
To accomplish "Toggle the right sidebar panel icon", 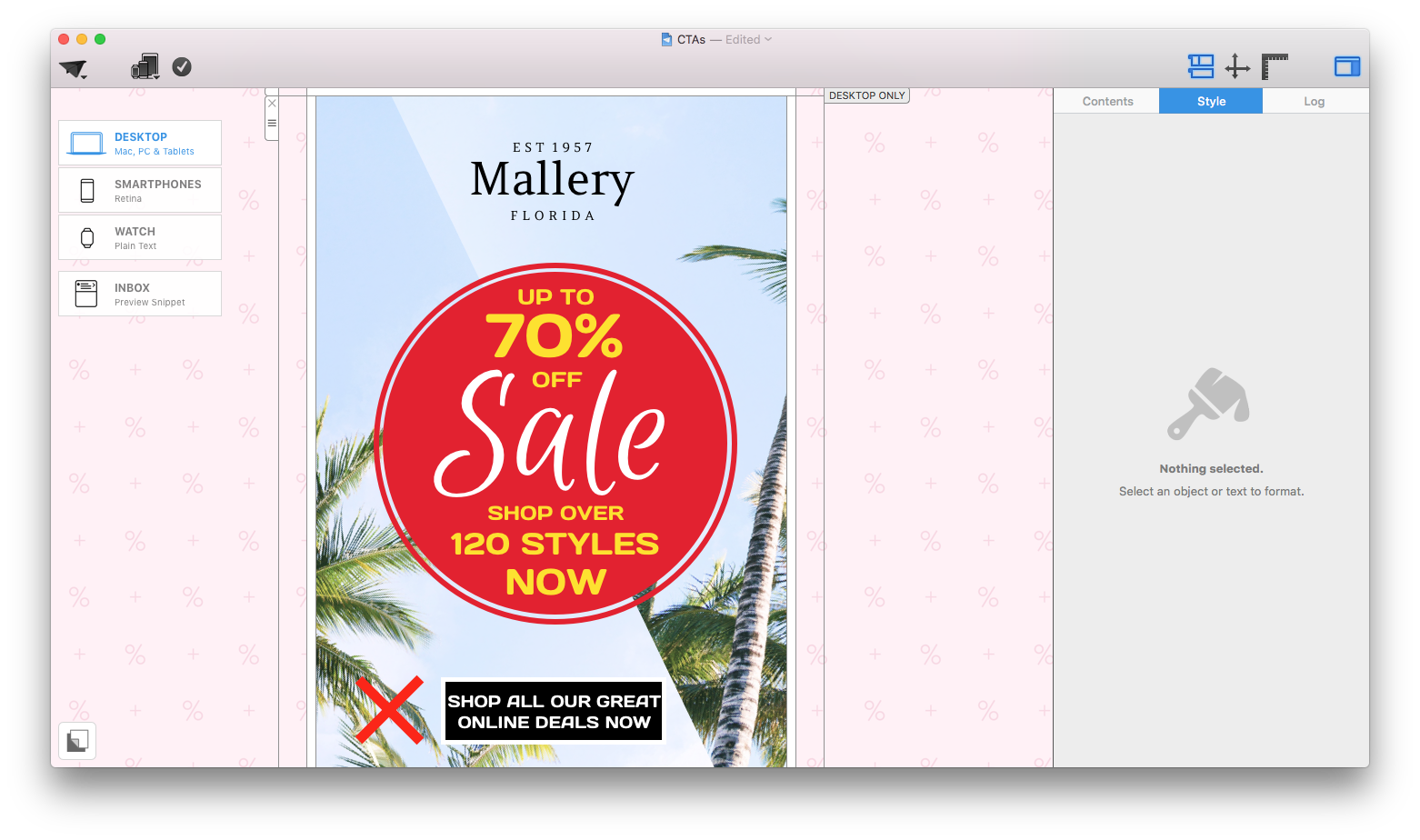I will pyautogui.click(x=1347, y=66).
